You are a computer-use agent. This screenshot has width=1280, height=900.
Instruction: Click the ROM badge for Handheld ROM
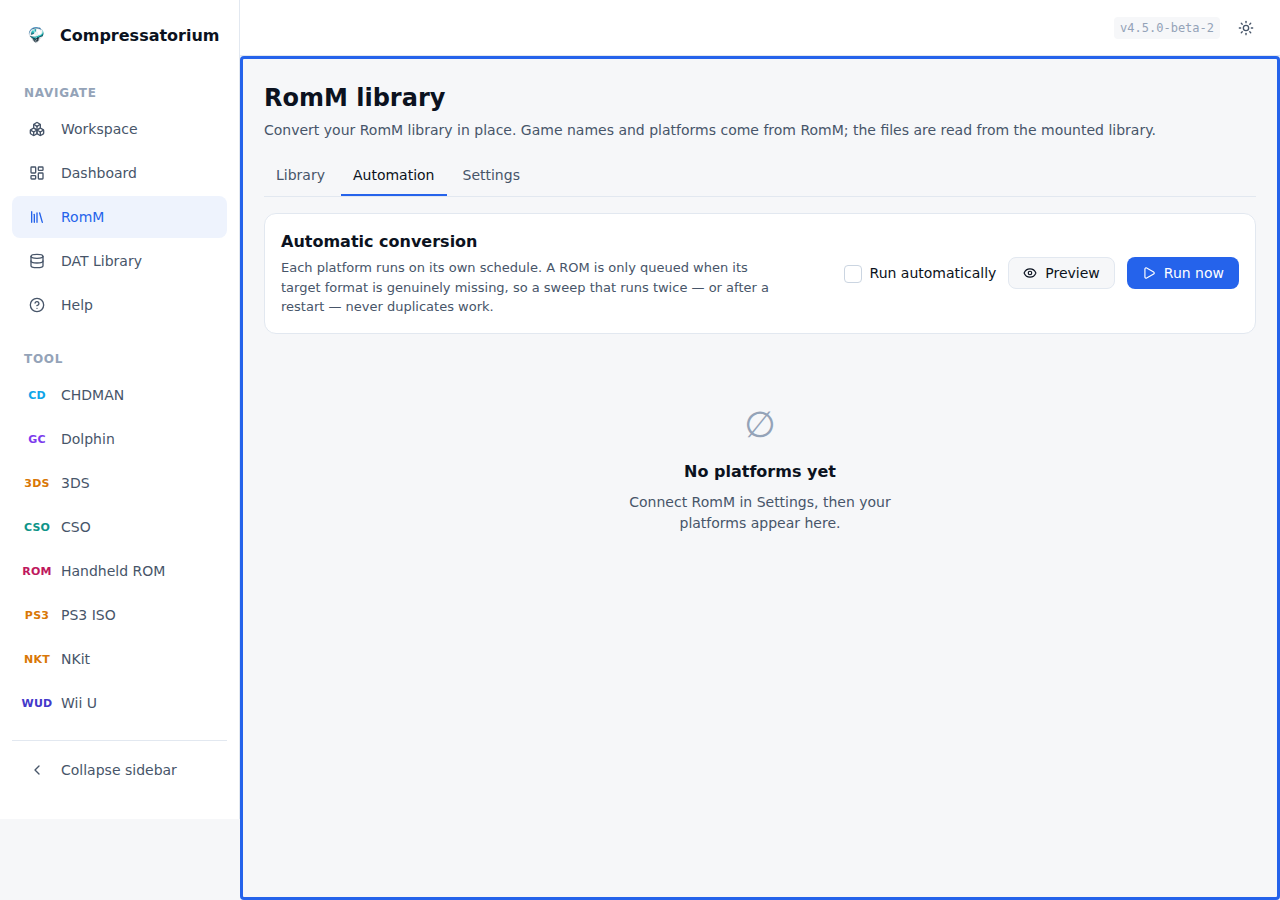[37, 571]
